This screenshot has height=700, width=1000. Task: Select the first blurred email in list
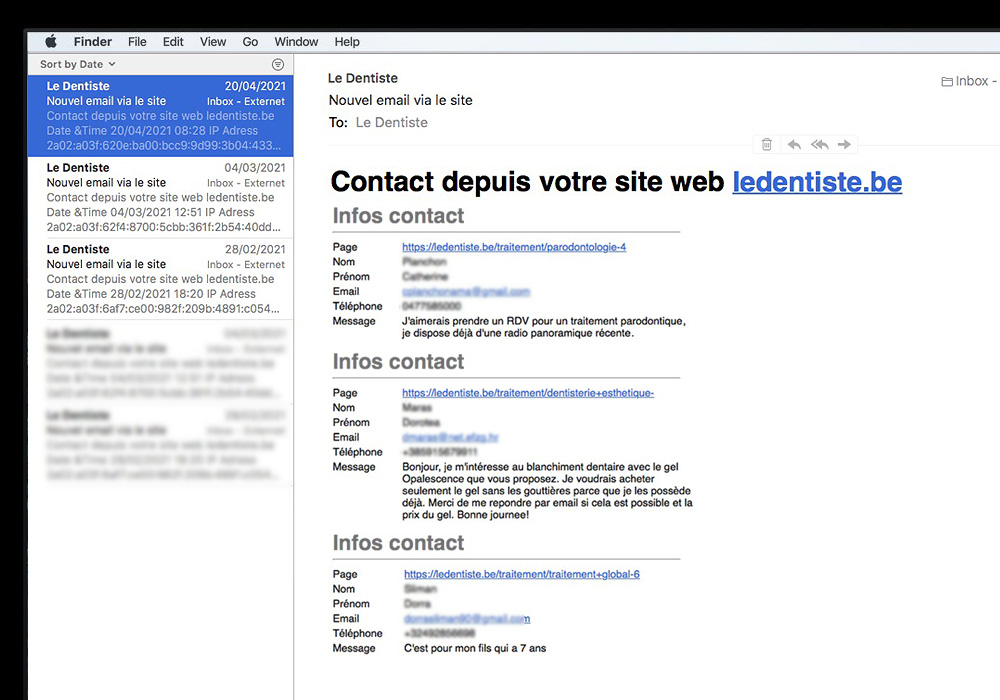click(x=161, y=363)
